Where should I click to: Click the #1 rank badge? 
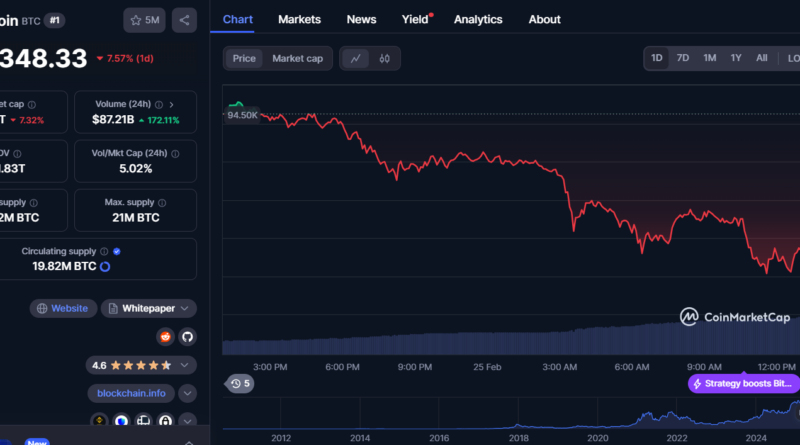(54, 20)
